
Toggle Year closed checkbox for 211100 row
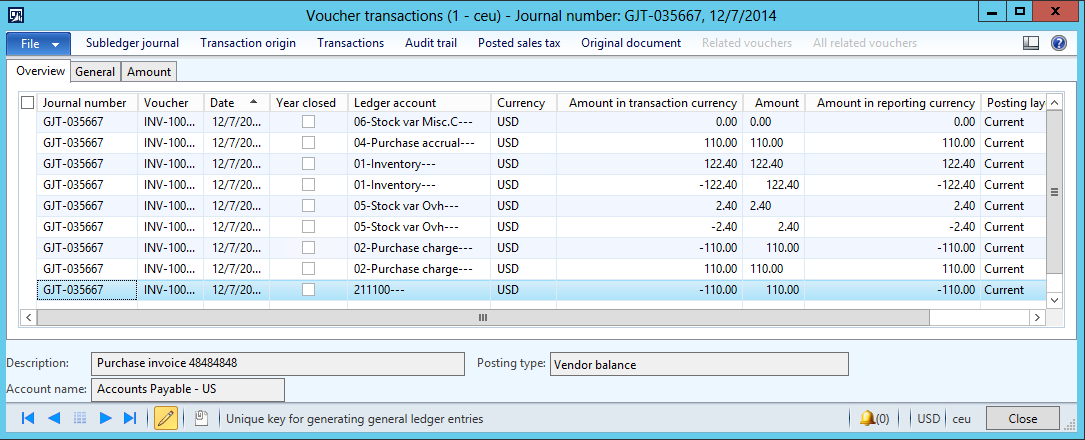(309, 290)
